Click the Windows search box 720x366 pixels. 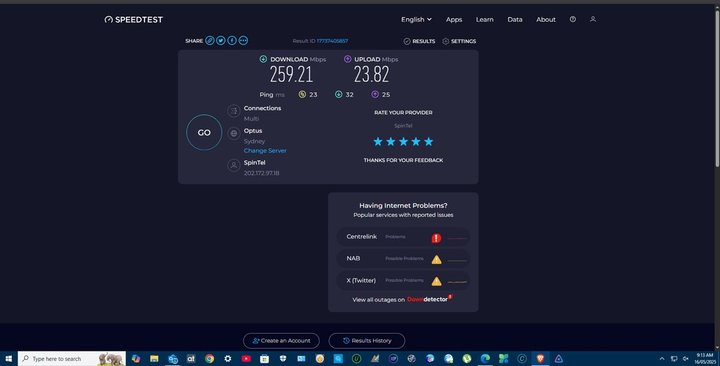[x=72, y=359]
